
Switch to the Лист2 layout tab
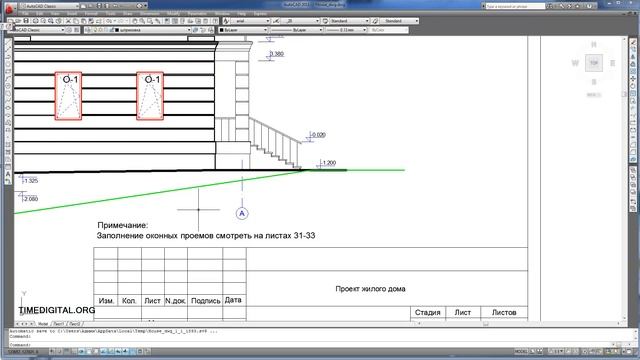tap(74, 324)
